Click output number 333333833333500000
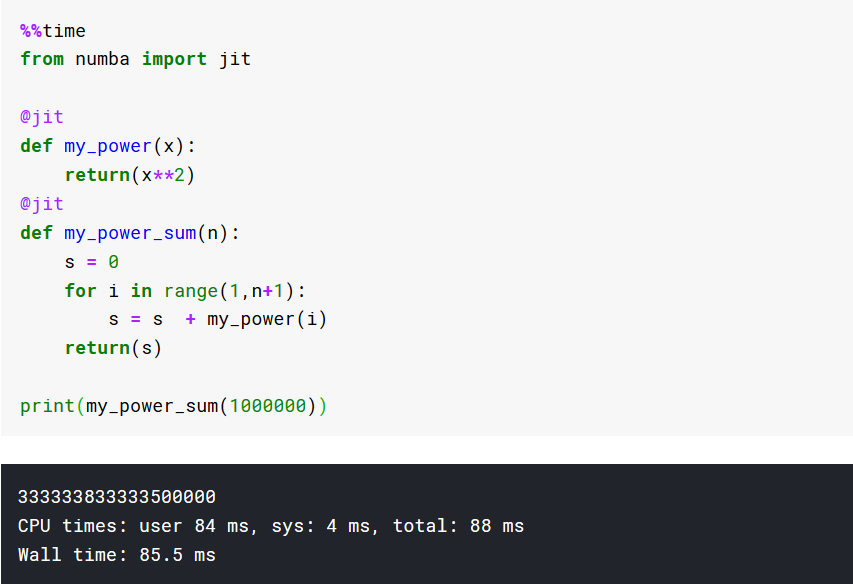This screenshot has width=853, height=584. point(117,497)
